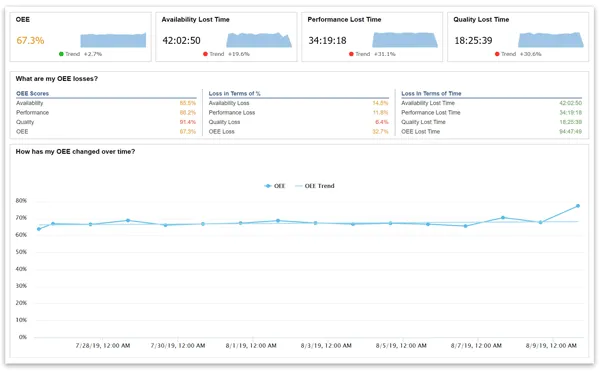Click the +31.1% trend value

pyautogui.click(x=385, y=54)
